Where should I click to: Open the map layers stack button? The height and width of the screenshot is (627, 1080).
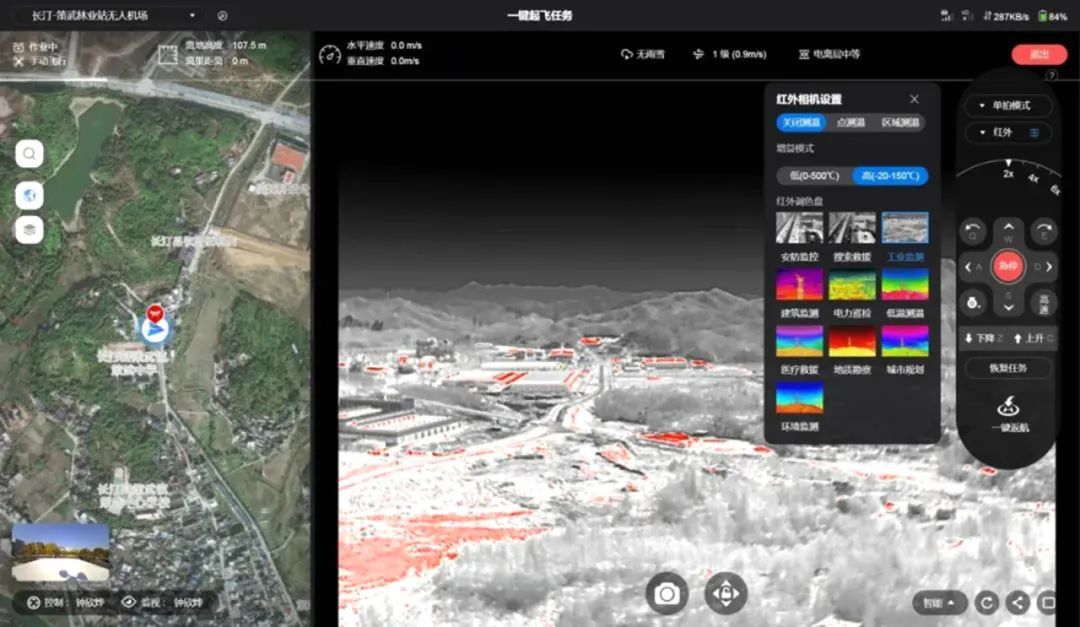(x=30, y=229)
